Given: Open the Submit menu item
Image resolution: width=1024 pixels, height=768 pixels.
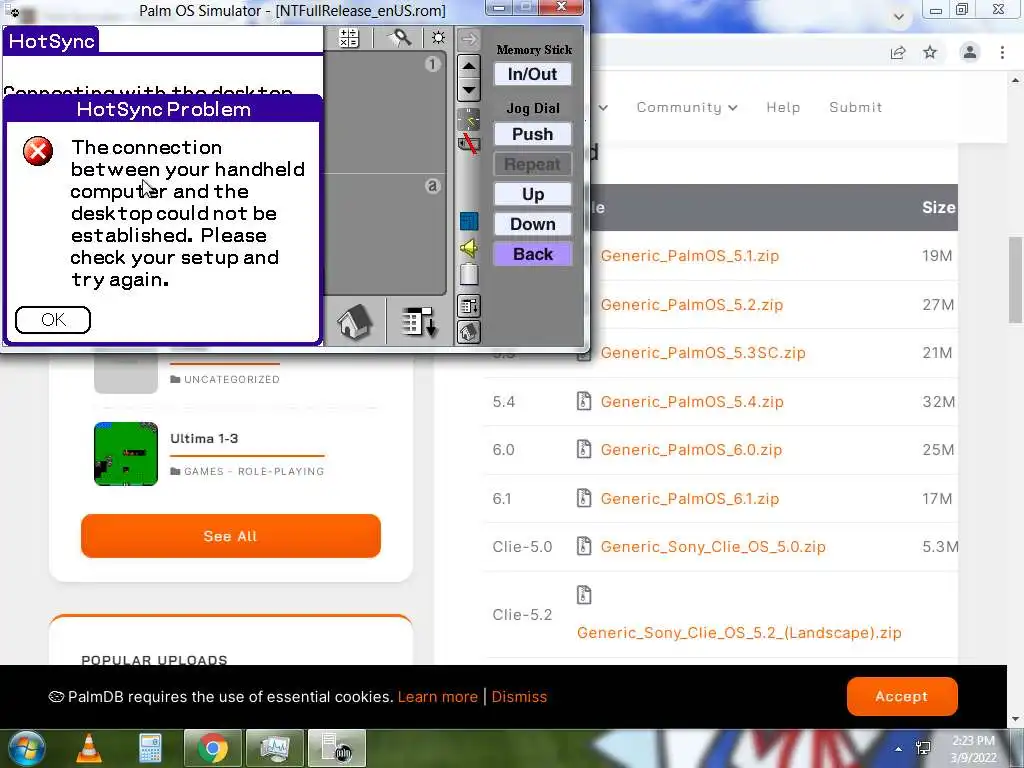Looking at the screenshot, I should coord(856,107).
